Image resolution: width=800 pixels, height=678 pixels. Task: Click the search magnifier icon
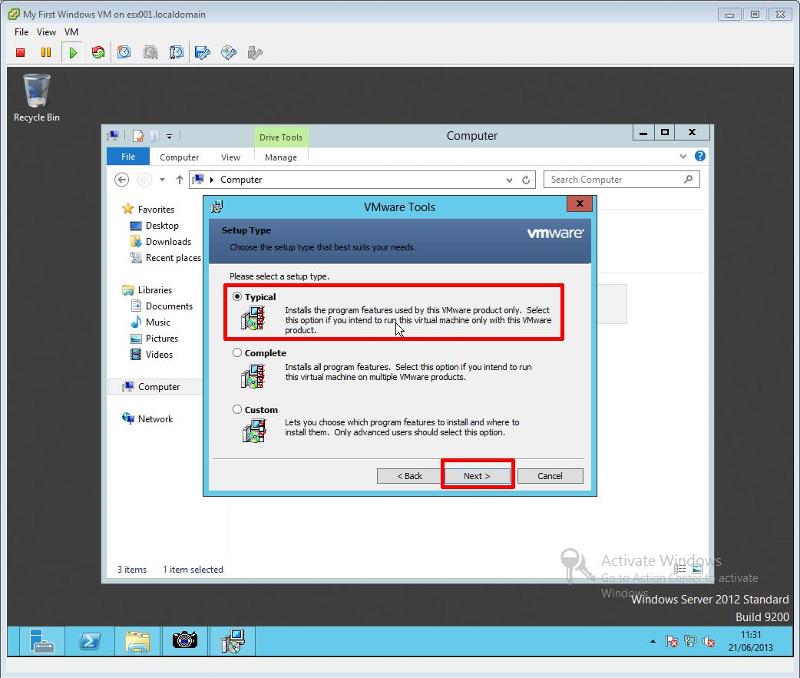coord(688,179)
